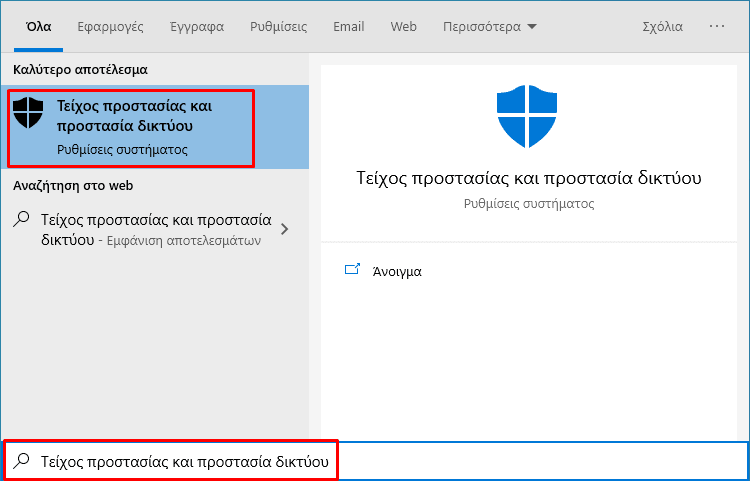Switch to the Ρυθμίσεις tab
This screenshot has height=481, width=750.
click(278, 26)
